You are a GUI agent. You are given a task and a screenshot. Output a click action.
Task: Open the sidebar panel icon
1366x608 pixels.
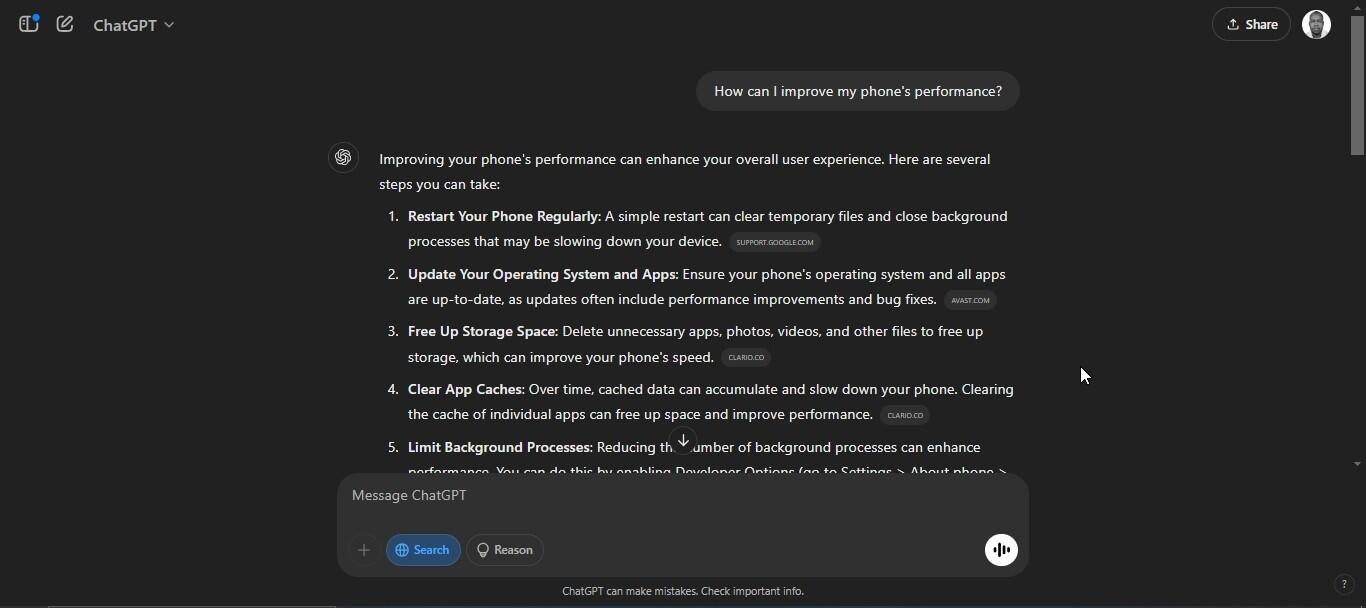(29, 24)
